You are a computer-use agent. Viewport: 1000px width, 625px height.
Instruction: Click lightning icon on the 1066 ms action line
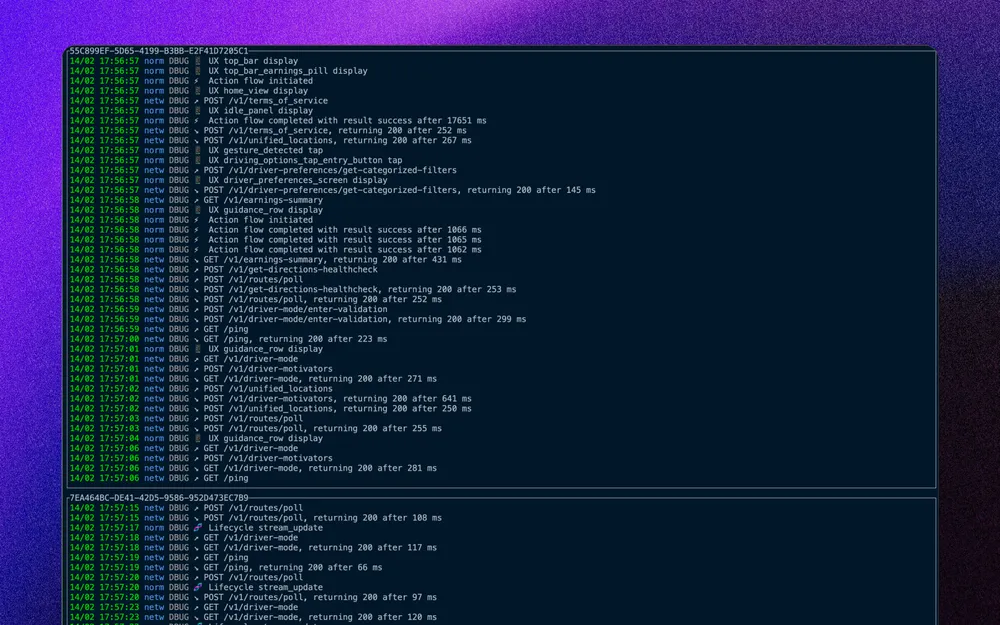pos(197,230)
